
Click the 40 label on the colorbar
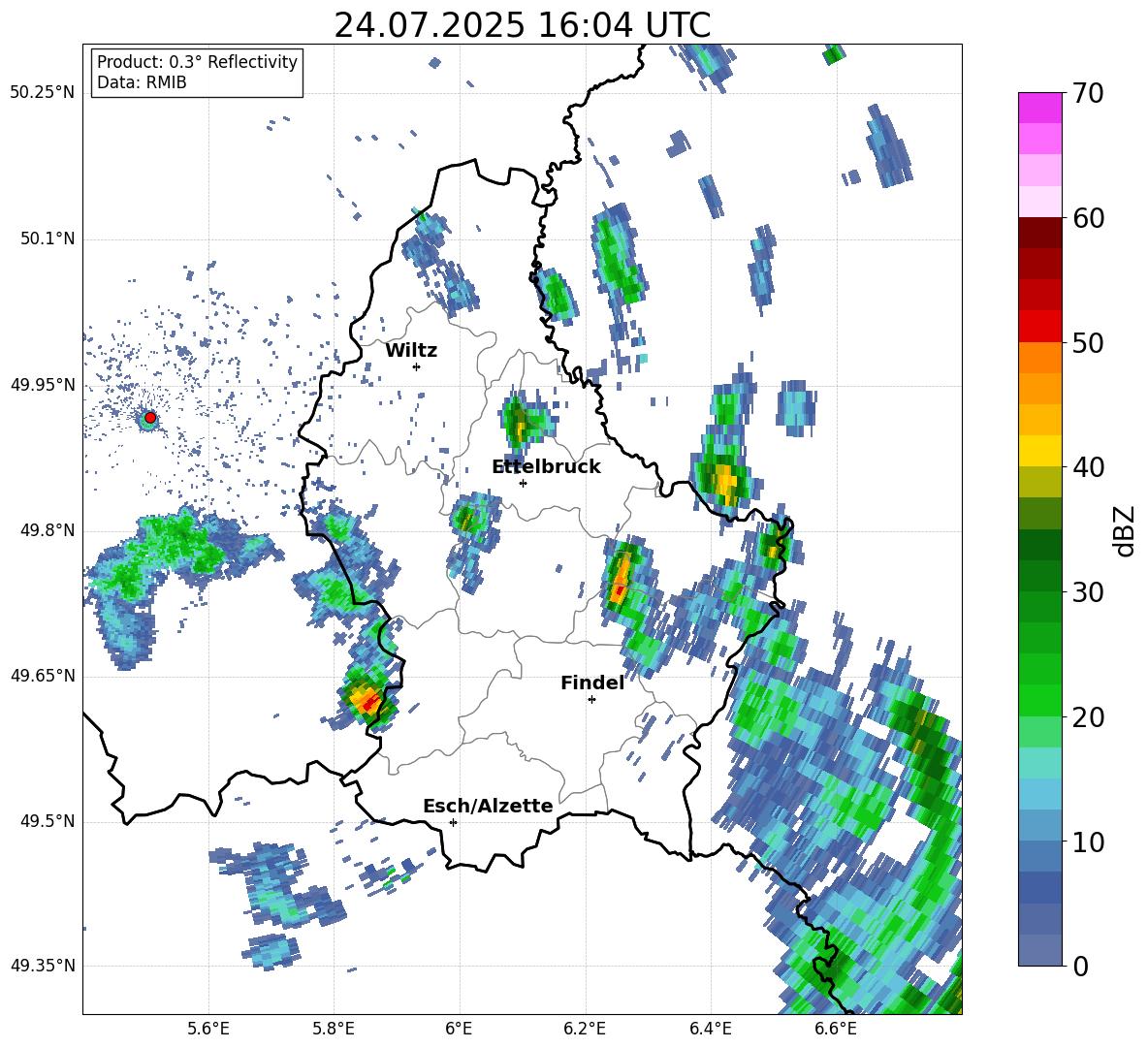click(x=1087, y=467)
